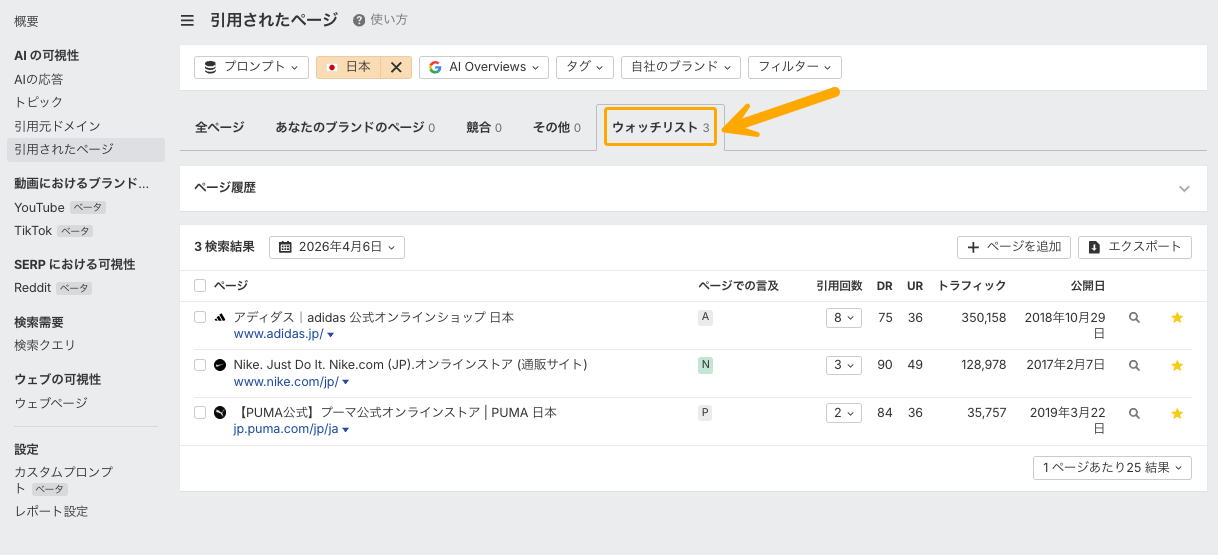
Task: Click the エクスポート button
Action: click(1134, 247)
